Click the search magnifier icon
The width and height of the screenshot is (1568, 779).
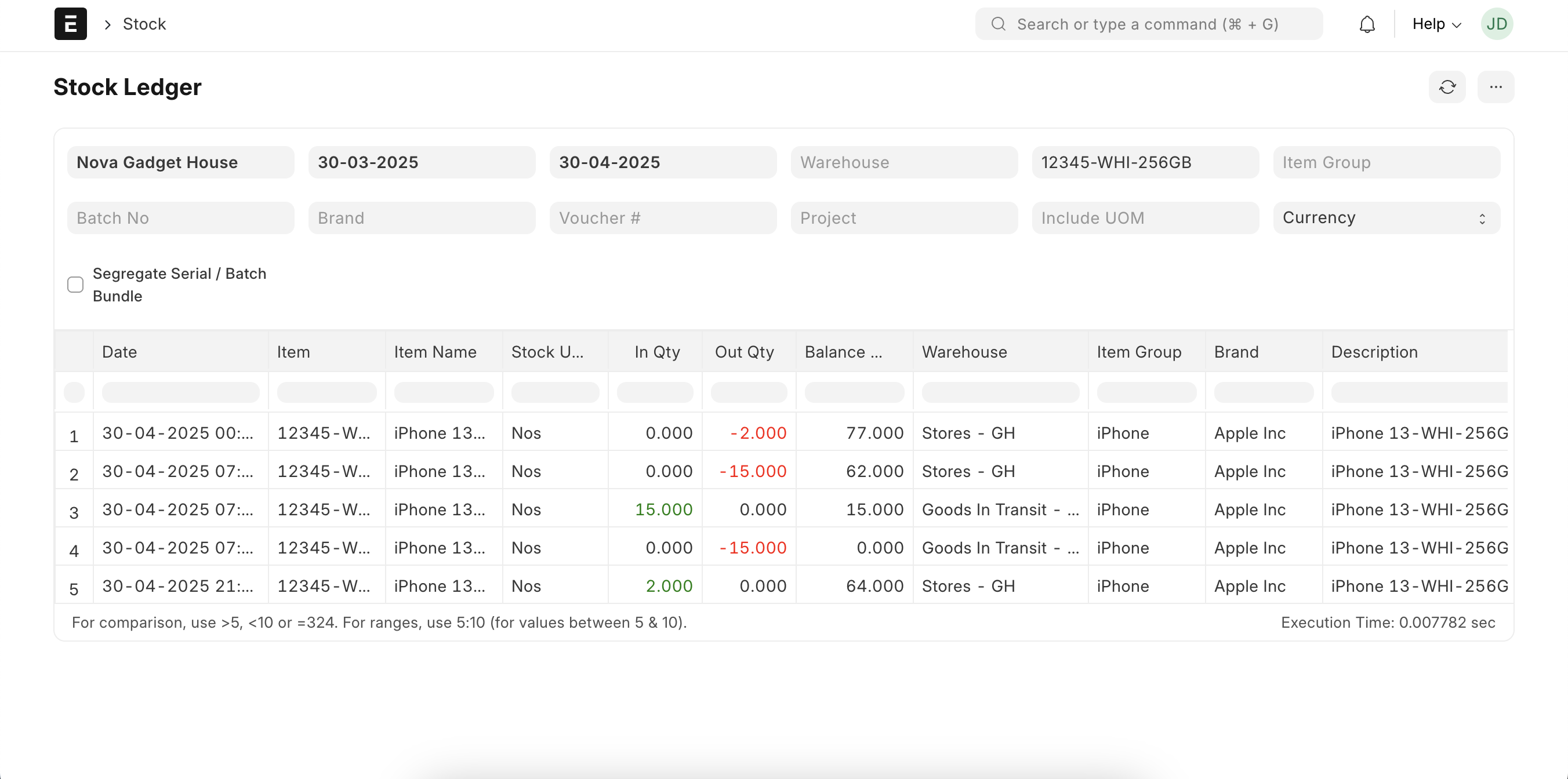pyautogui.click(x=998, y=24)
